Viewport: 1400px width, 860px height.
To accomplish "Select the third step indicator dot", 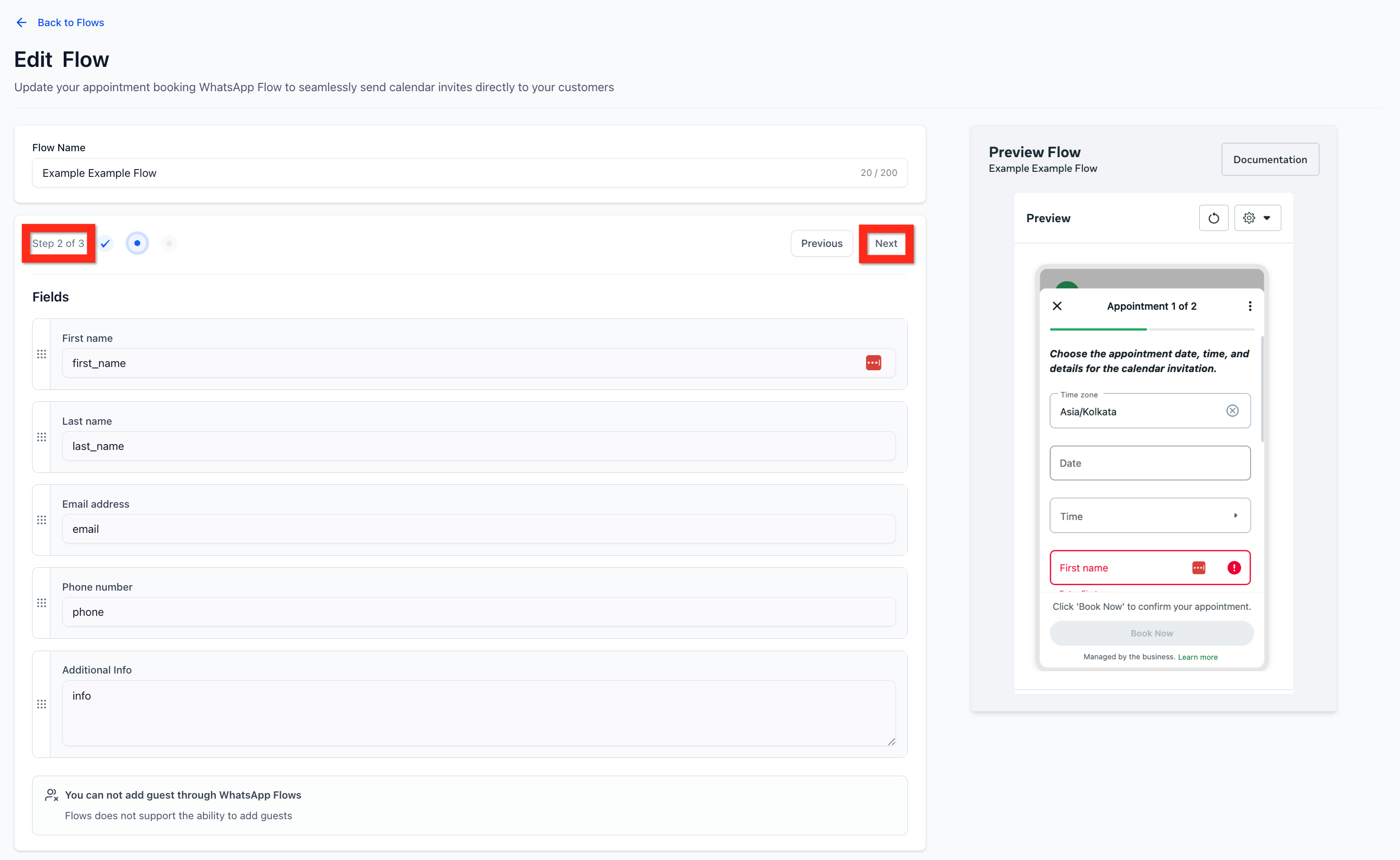I will coord(169,243).
